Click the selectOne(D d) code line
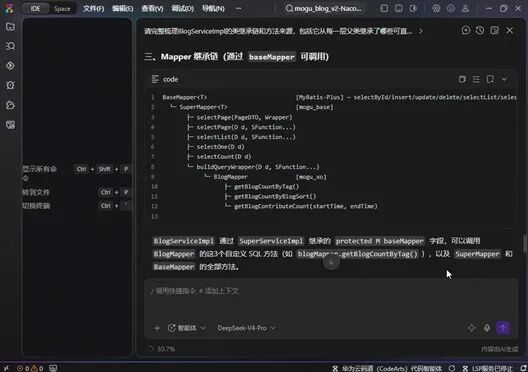The height and width of the screenshot is (372, 528). click(x=220, y=147)
